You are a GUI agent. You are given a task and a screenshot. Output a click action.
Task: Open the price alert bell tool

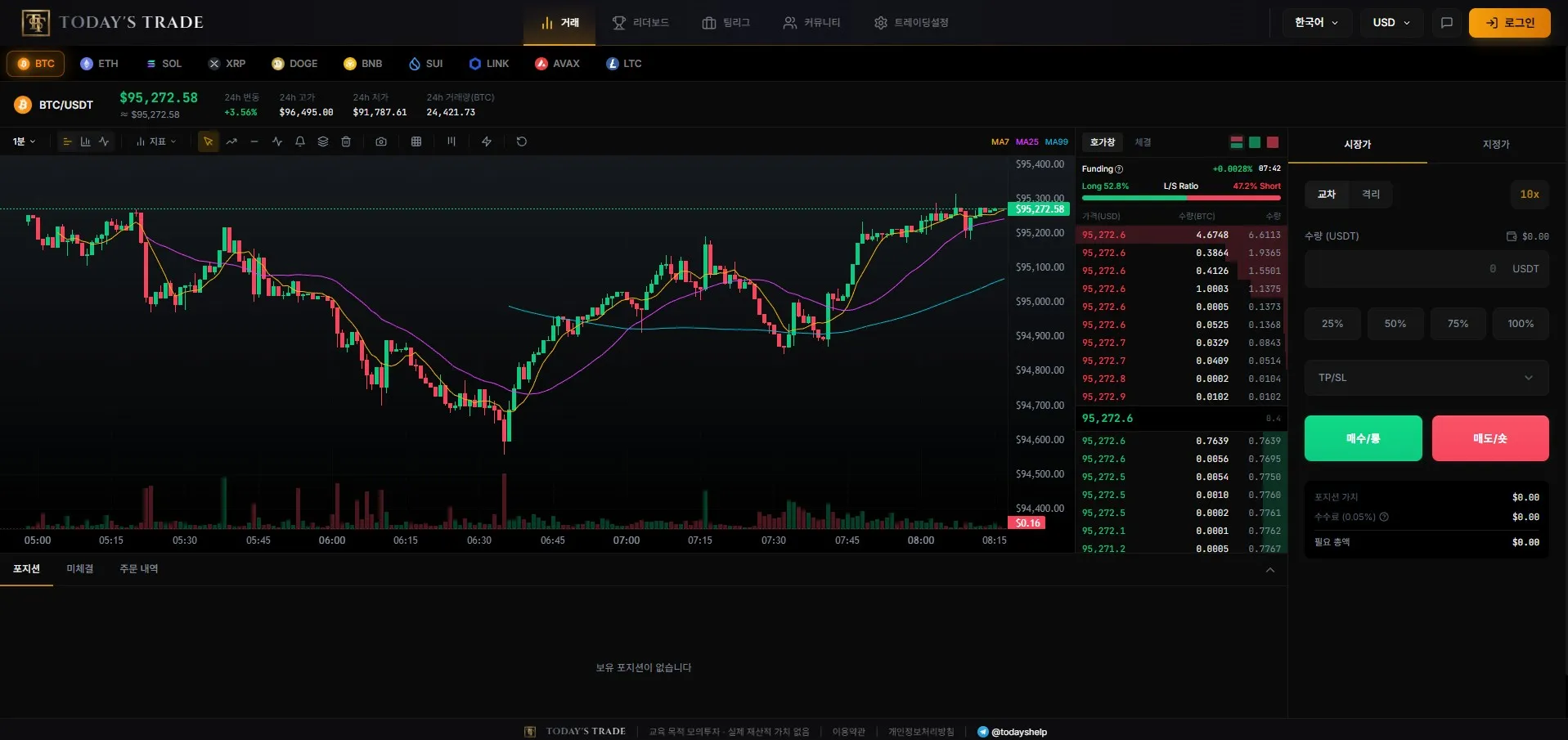300,141
